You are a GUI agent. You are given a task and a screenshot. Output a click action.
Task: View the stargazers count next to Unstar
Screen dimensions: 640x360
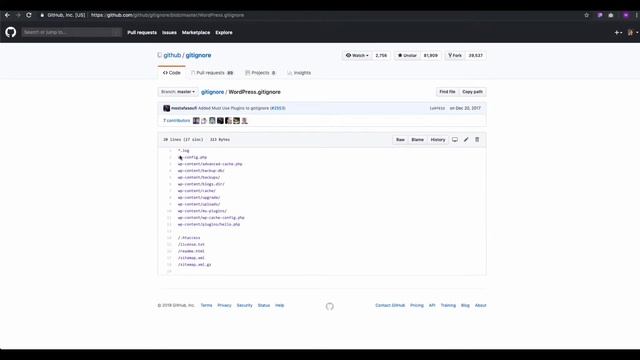point(431,56)
